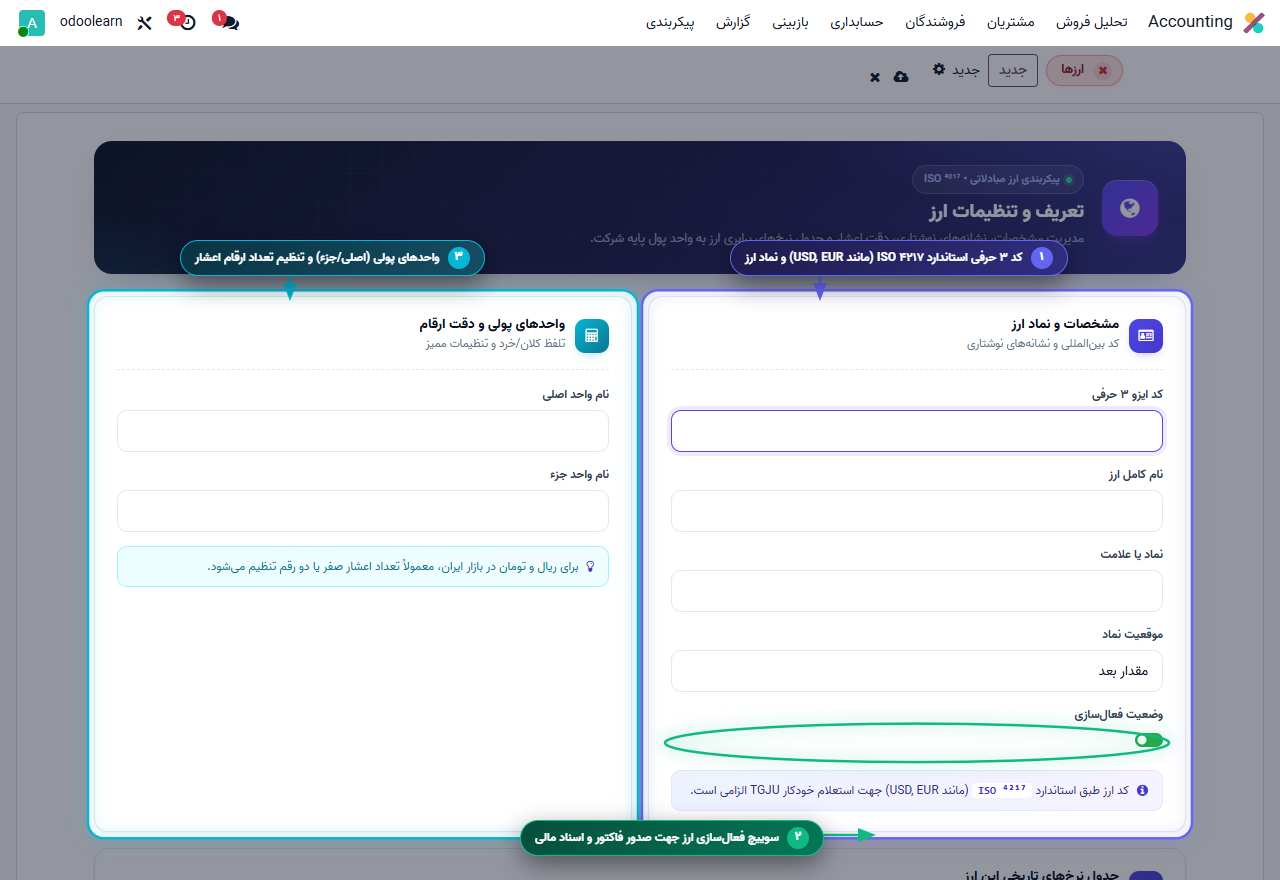Open the موقعیت نماد dropdown

point(917,671)
